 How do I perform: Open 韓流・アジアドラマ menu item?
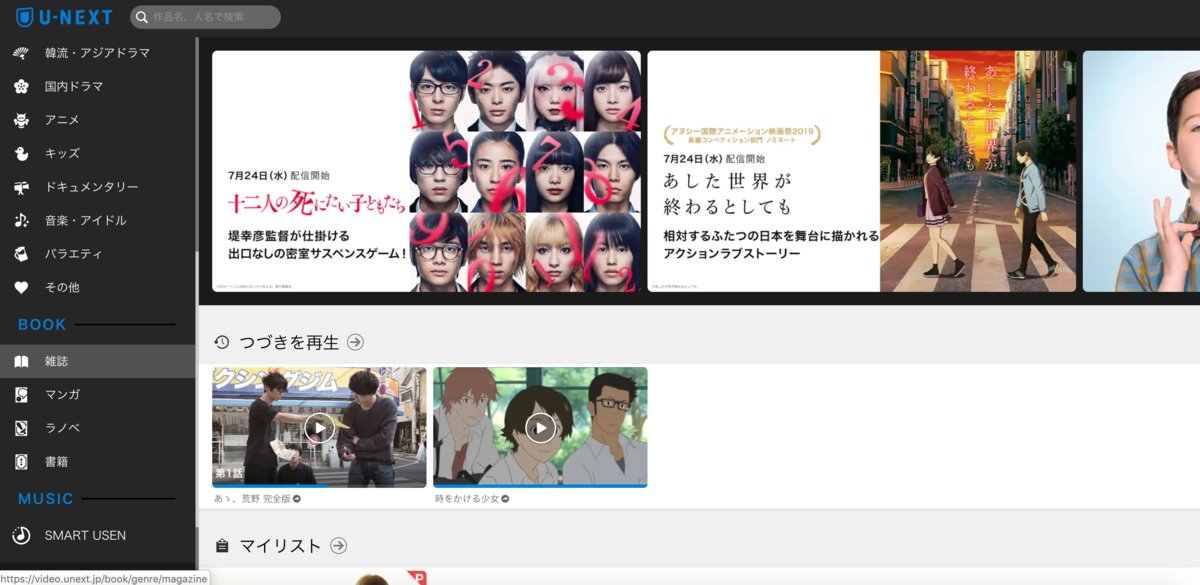click(x=98, y=53)
